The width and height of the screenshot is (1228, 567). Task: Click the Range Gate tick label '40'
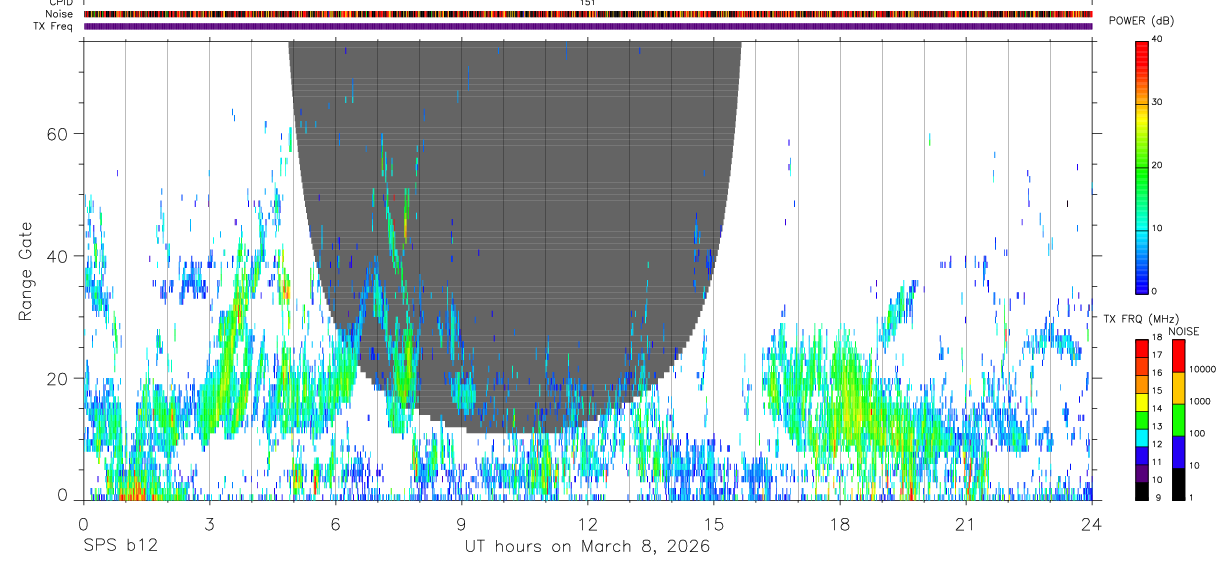click(x=57, y=256)
